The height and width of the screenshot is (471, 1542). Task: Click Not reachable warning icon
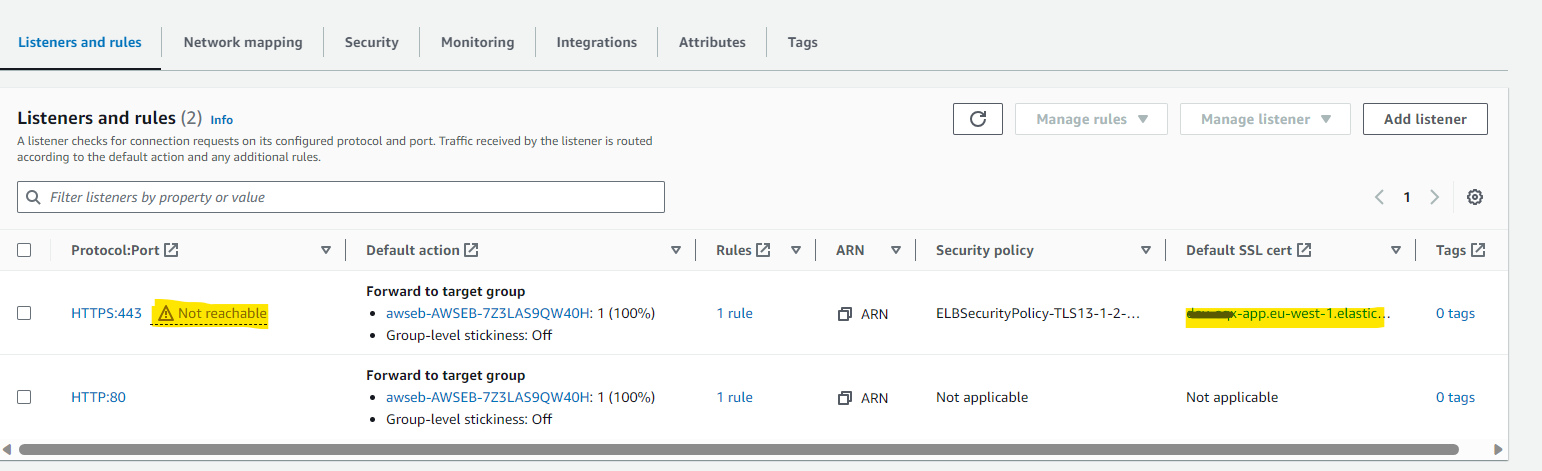[x=166, y=314]
